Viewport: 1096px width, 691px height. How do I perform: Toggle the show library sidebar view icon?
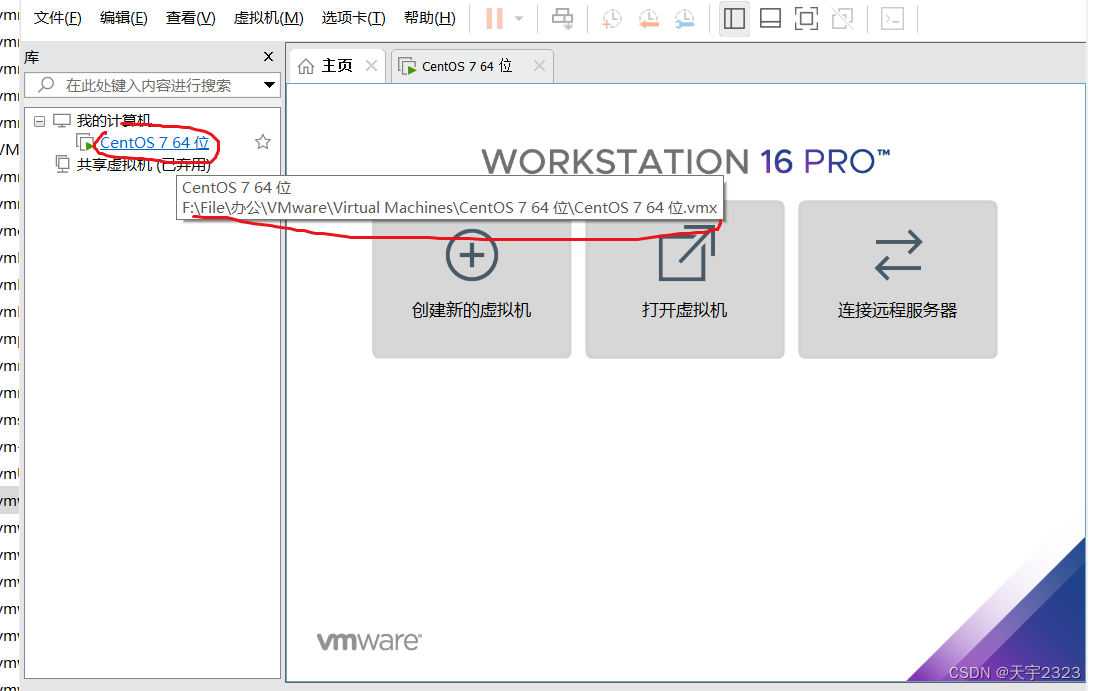pyautogui.click(x=734, y=19)
